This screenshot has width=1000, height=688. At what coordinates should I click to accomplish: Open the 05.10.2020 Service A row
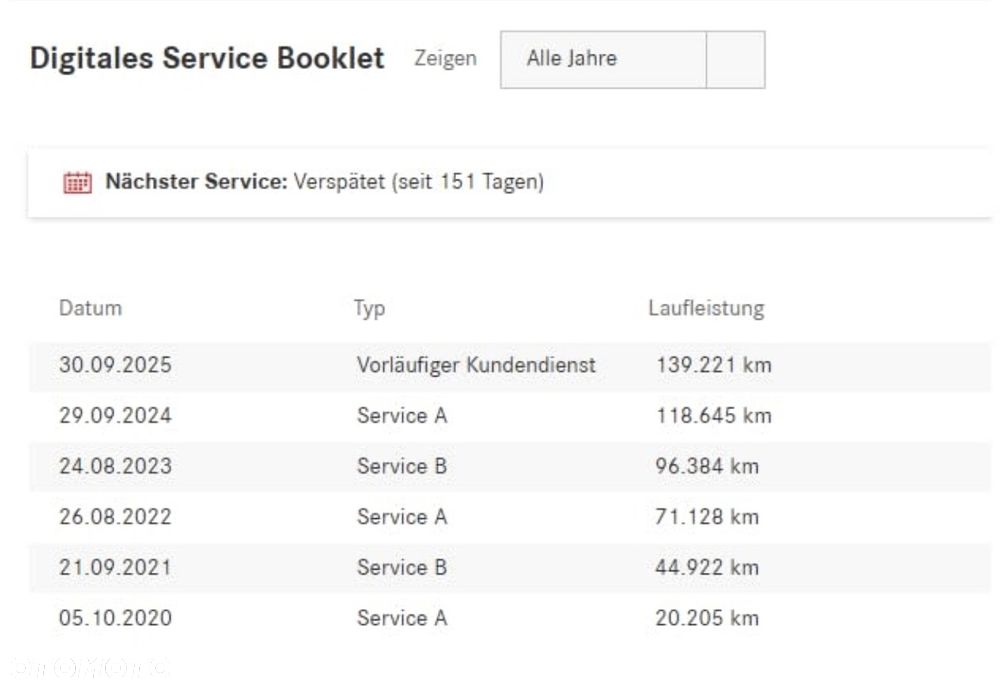coord(510,618)
